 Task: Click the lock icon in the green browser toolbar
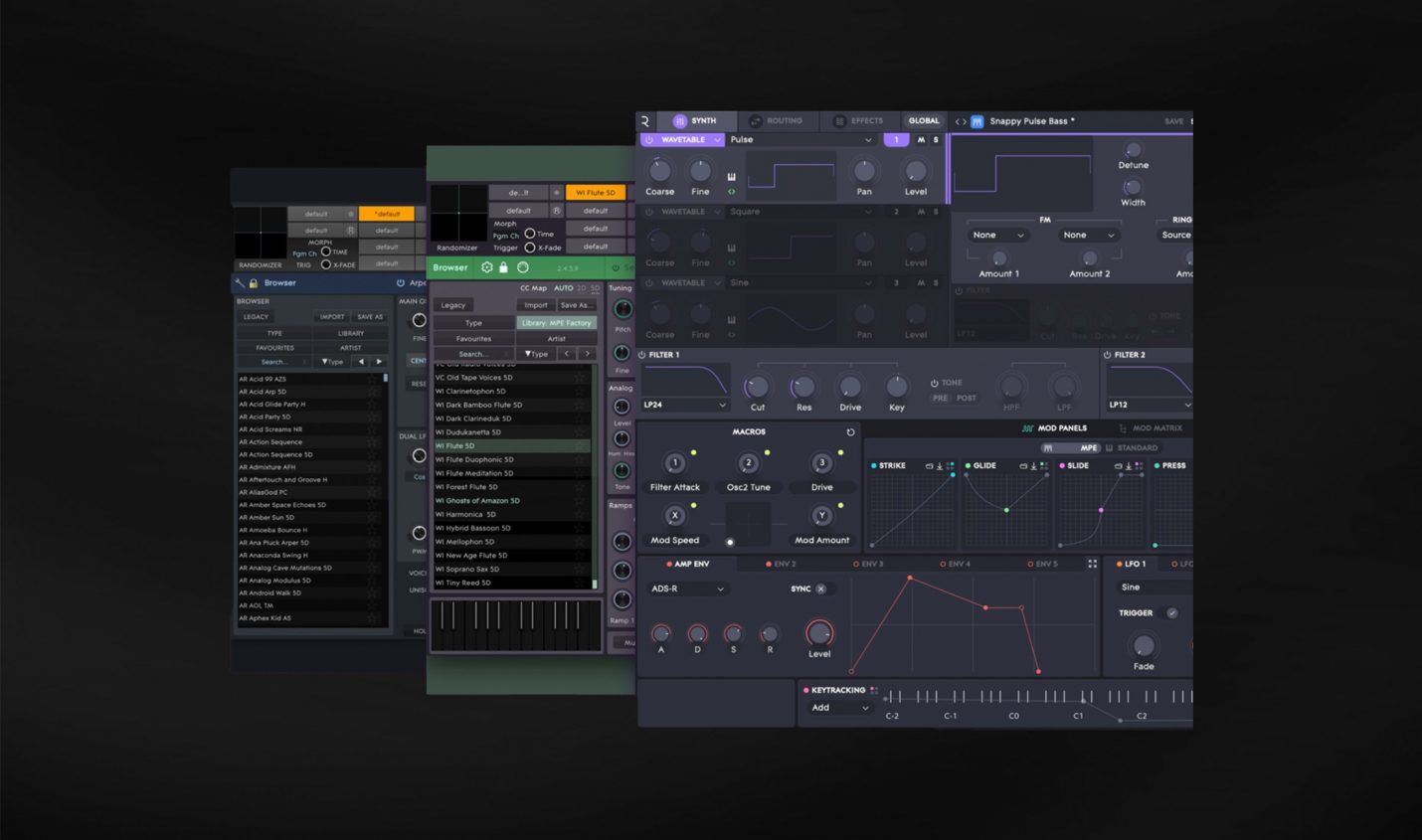coord(504,267)
